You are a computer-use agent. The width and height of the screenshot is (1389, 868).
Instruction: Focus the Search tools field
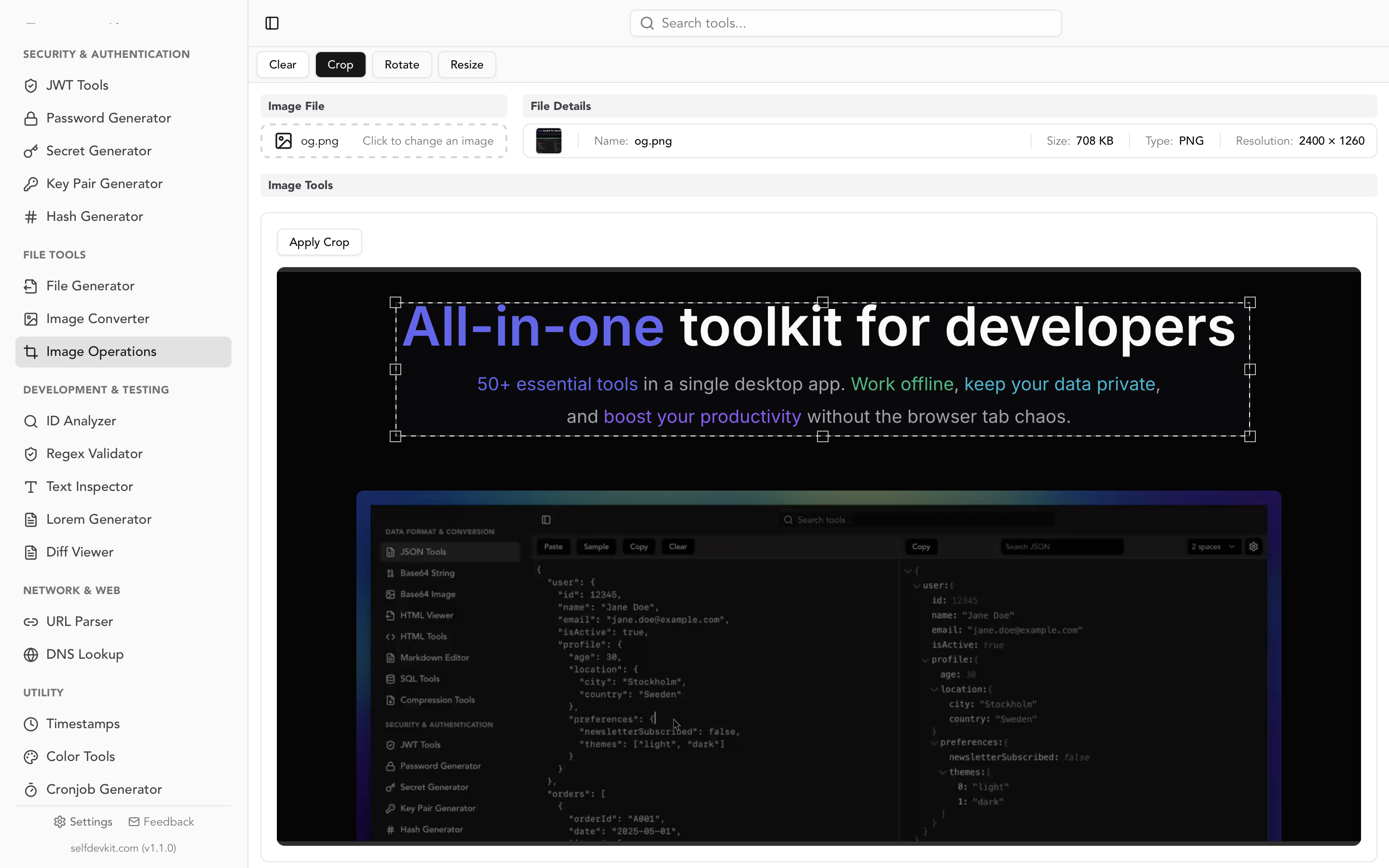pyautogui.click(x=845, y=23)
